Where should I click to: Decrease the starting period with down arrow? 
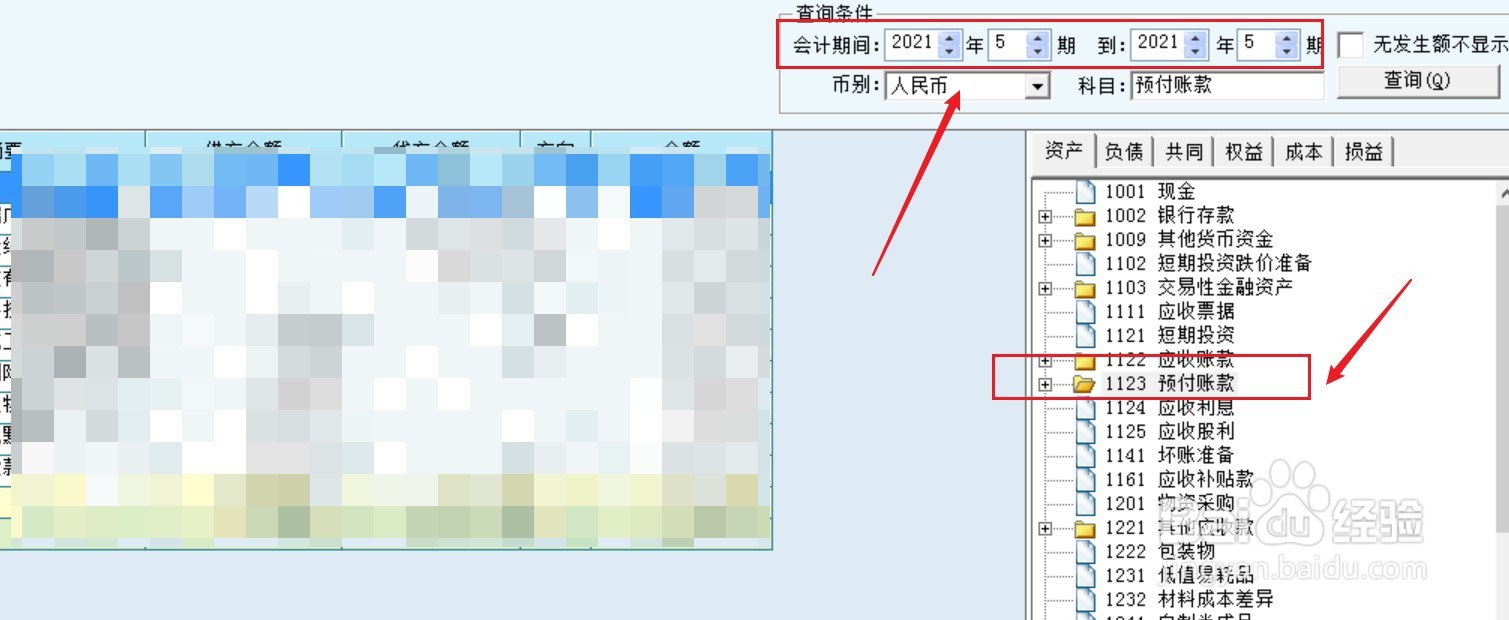1038,51
